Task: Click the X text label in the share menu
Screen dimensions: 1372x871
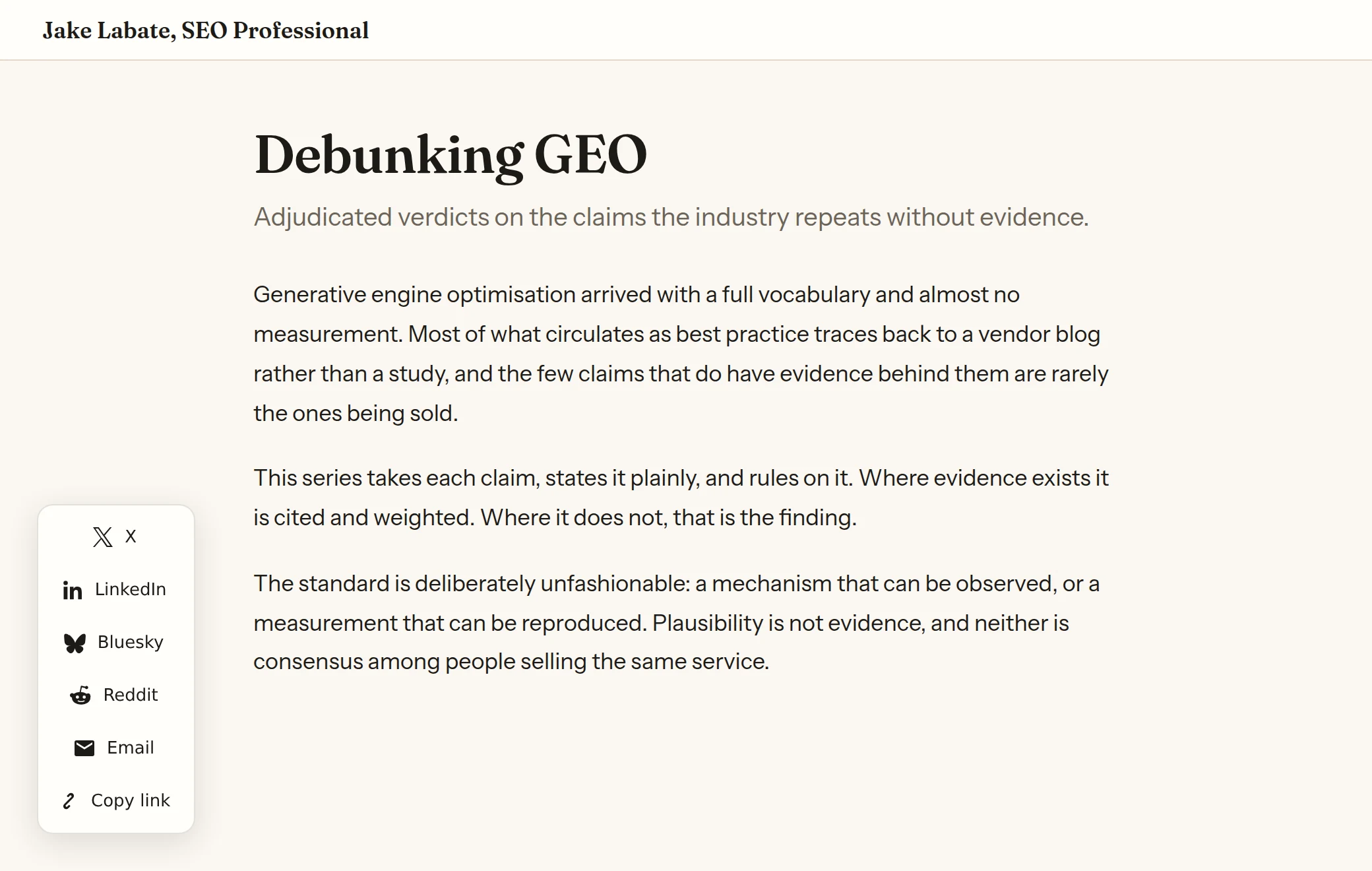Action: tap(131, 536)
